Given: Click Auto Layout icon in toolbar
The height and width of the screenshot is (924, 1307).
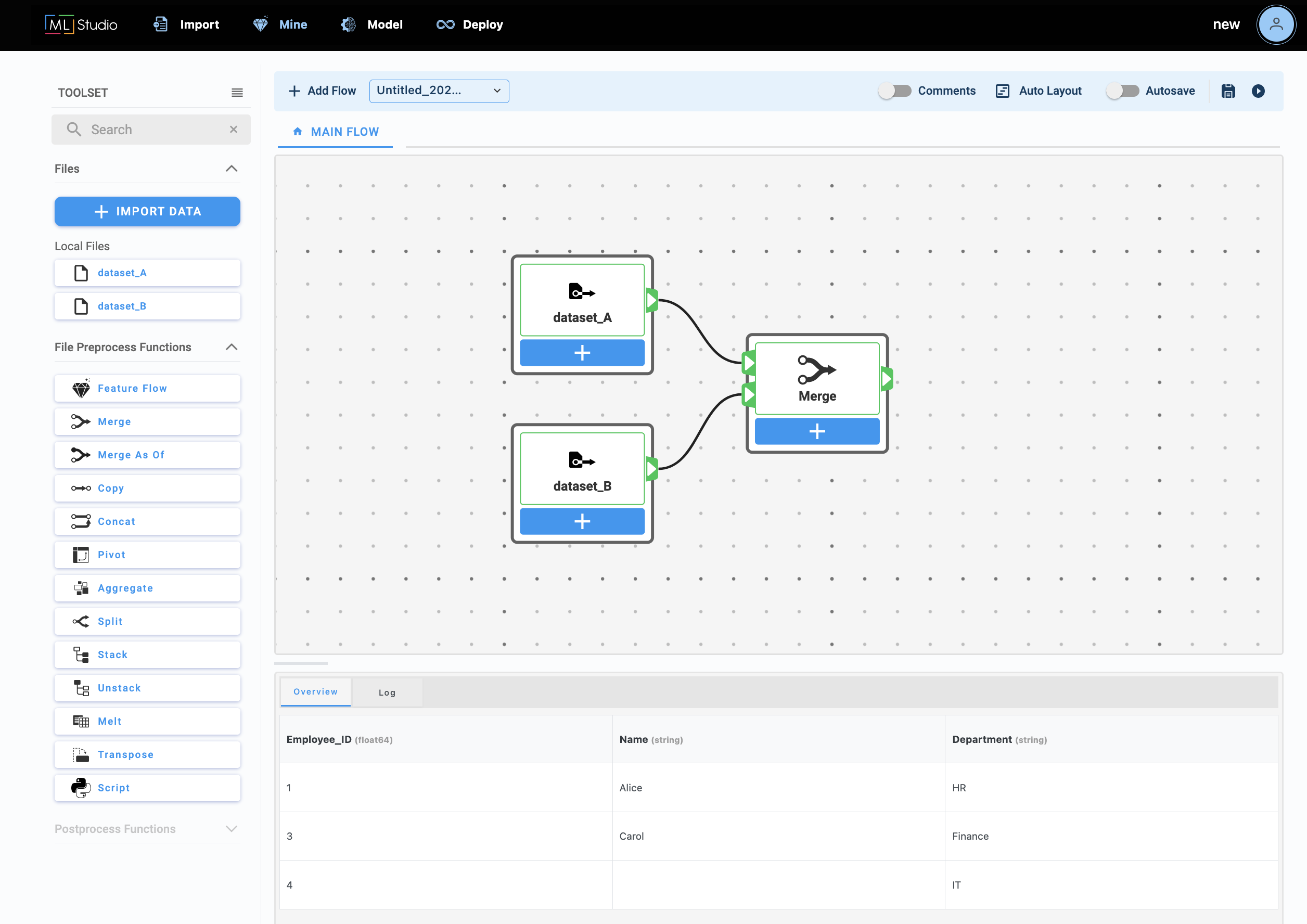Looking at the screenshot, I should [x=1002, y=91].
